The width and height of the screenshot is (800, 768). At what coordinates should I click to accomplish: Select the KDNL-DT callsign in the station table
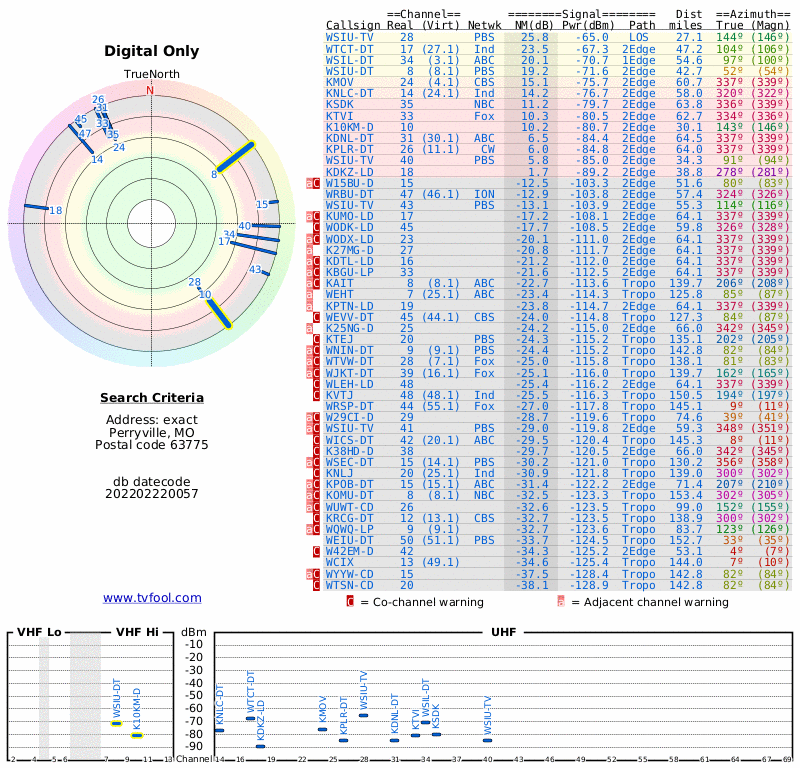pos(349,138)
